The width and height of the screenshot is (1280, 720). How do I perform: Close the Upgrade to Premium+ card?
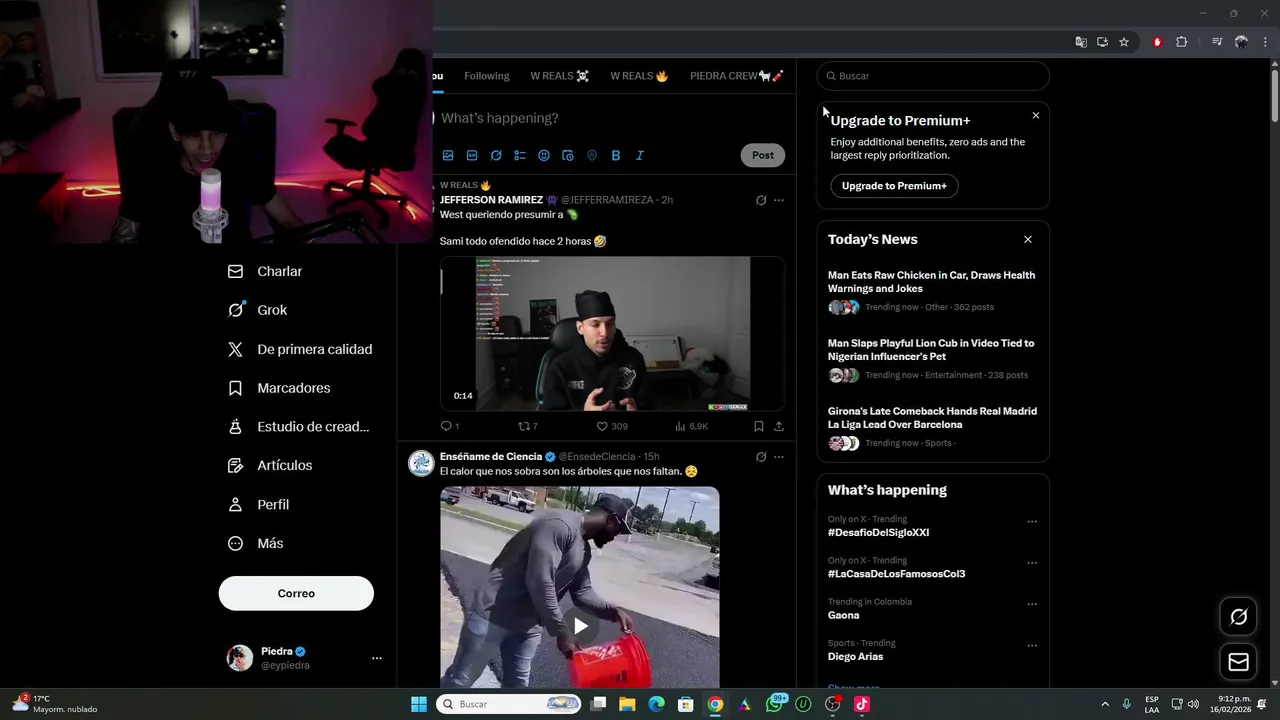[x=1035, y=116]
